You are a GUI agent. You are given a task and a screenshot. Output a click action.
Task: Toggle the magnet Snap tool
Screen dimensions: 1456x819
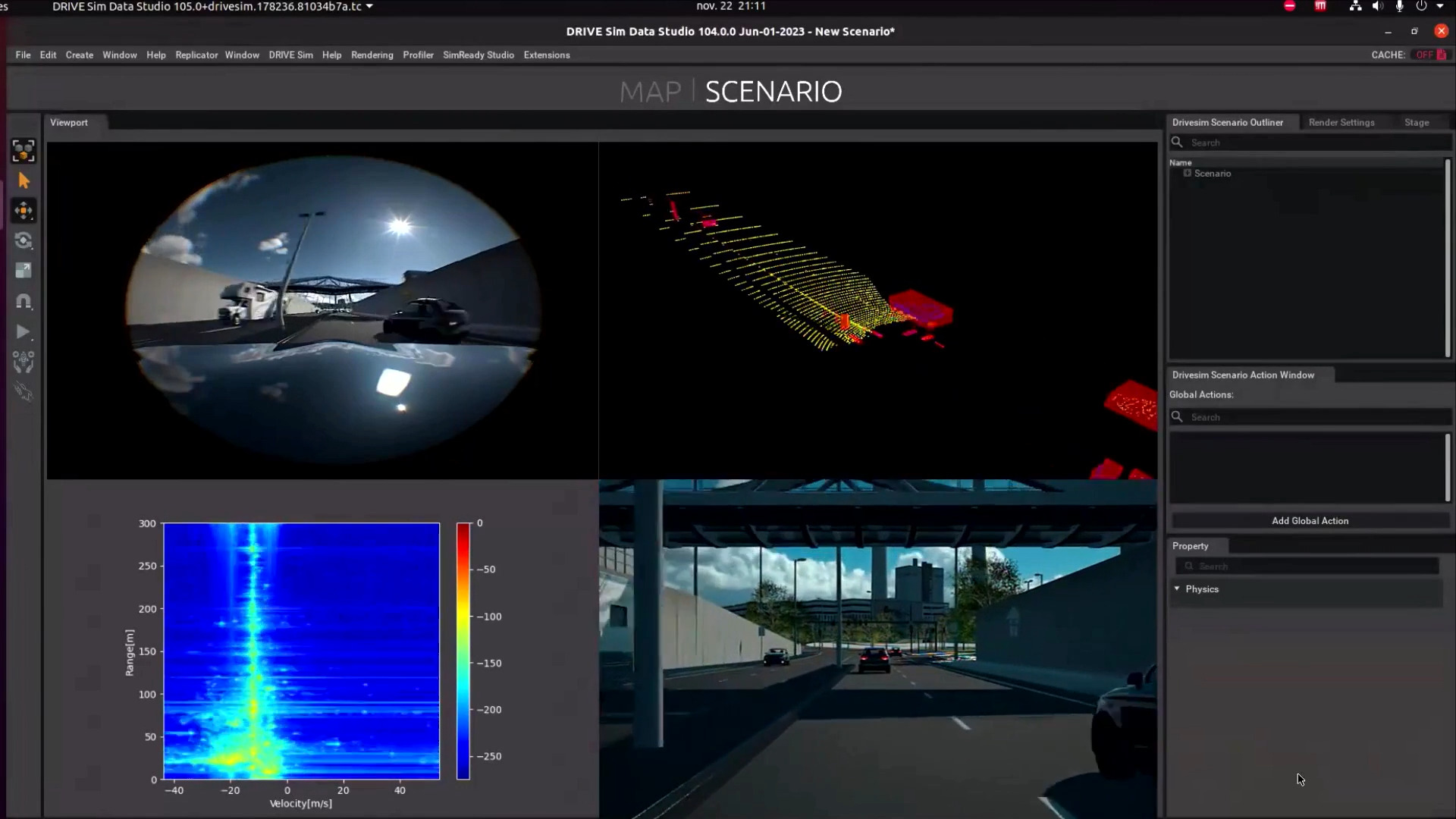[24, 301]
